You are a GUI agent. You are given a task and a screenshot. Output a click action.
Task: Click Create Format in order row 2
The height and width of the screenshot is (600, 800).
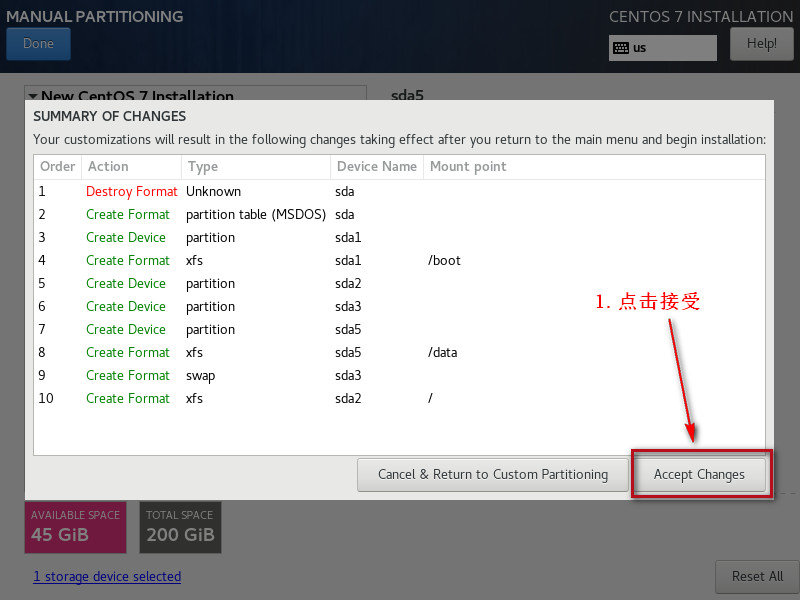click(x=128, y=214)
